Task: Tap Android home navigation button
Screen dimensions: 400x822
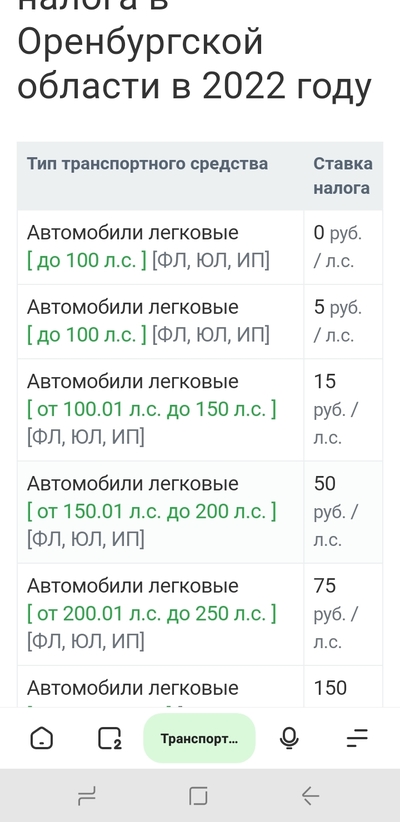Action: pos(199,796)
